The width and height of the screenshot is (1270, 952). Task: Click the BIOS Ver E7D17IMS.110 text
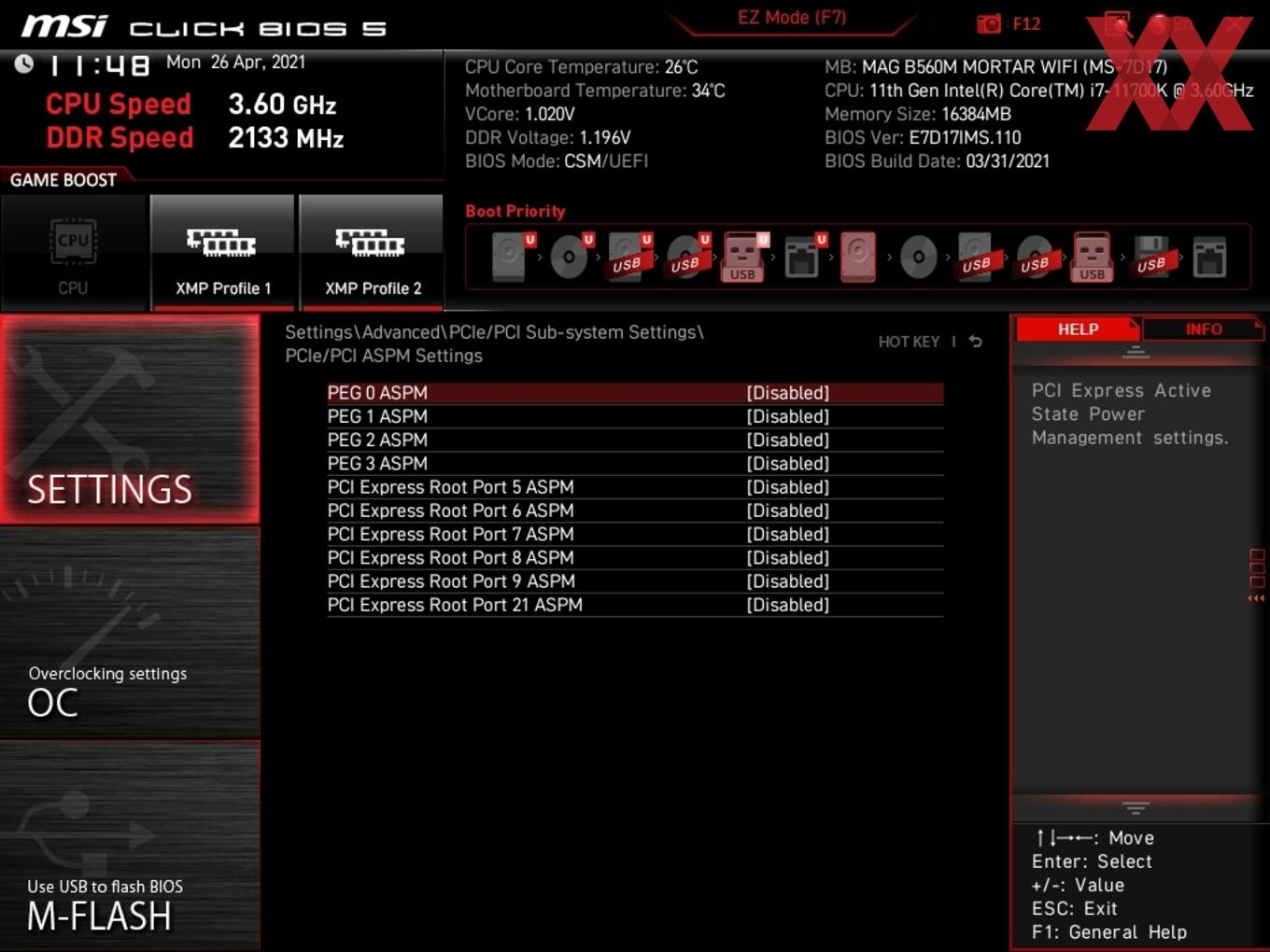point(923,137)
